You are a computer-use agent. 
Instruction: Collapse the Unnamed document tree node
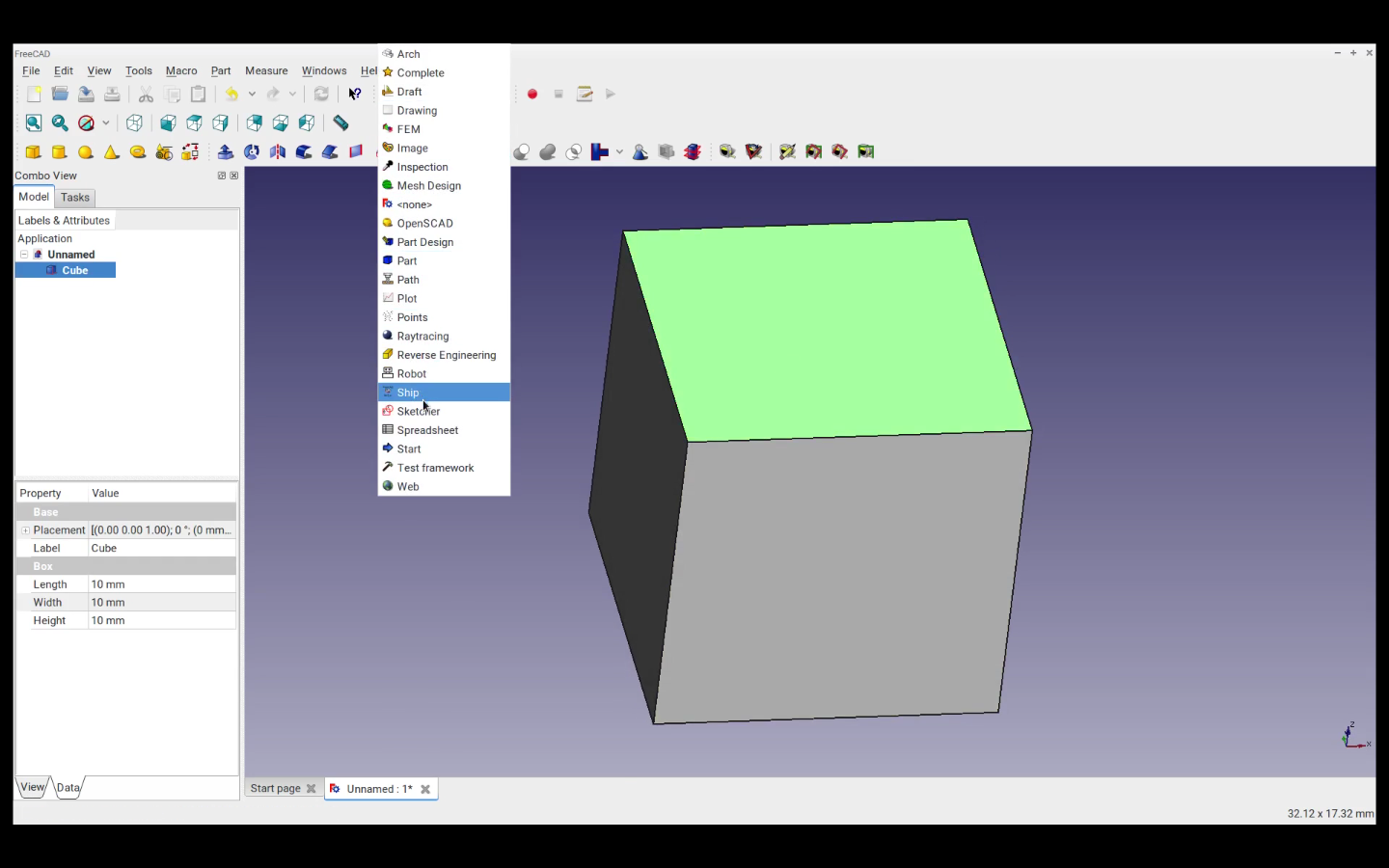24,255
